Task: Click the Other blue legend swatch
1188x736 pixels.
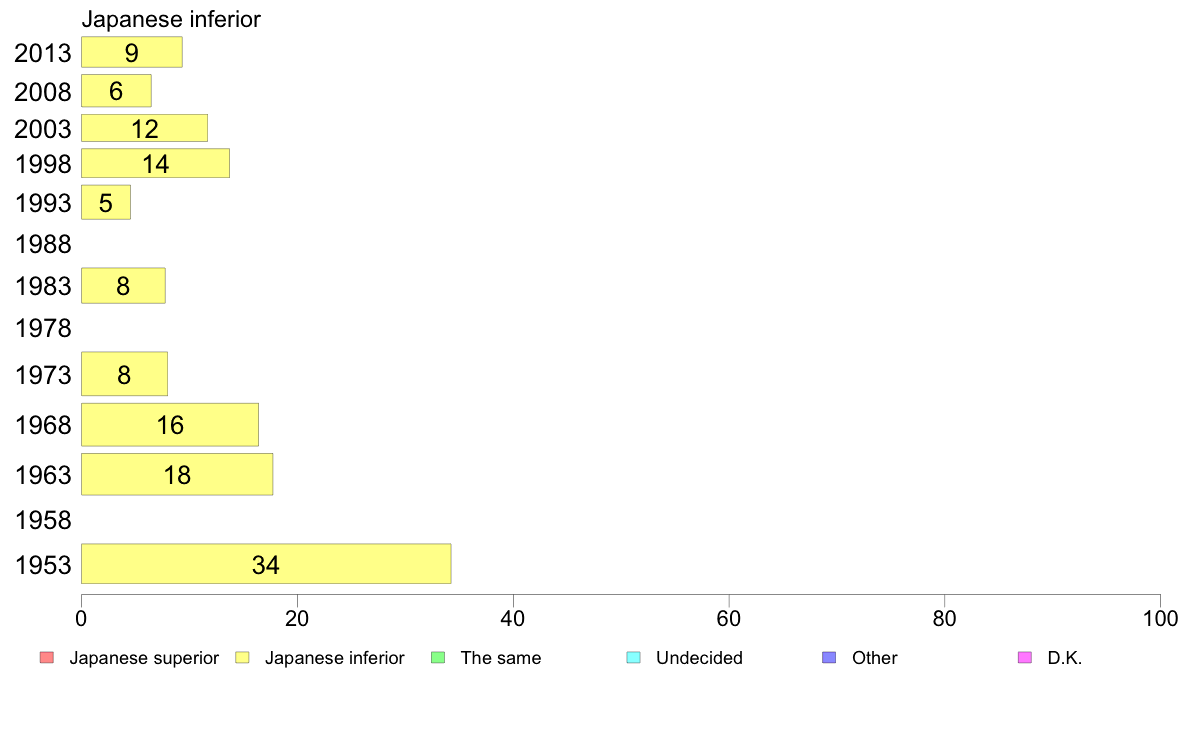Action: click(830, 657)
